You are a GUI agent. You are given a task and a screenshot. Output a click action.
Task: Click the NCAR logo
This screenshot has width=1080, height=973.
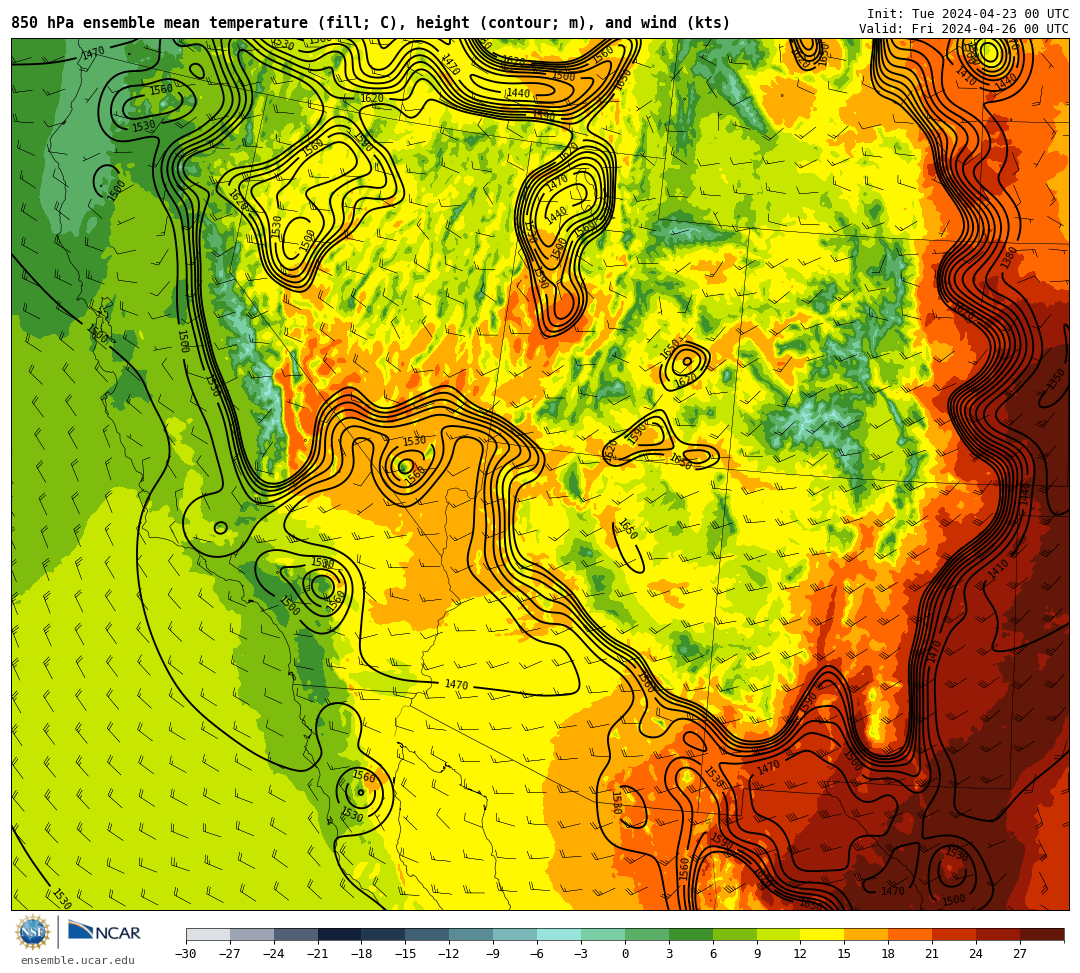tap(105, 932)
